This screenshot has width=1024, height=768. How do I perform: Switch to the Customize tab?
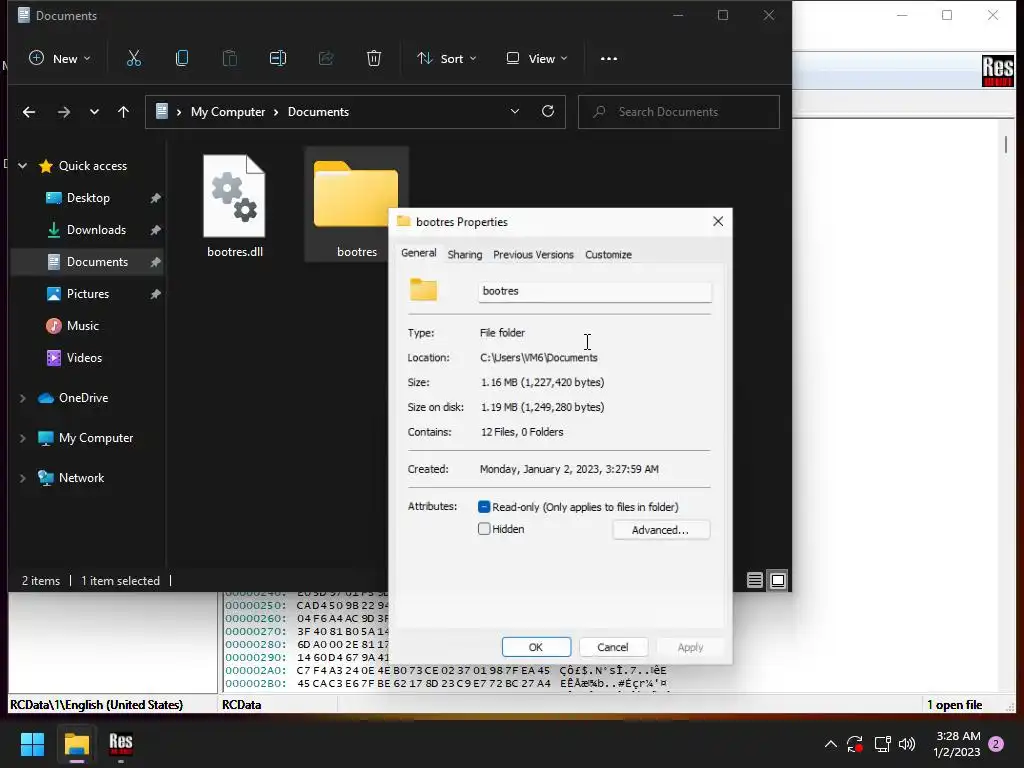(608, 255)
